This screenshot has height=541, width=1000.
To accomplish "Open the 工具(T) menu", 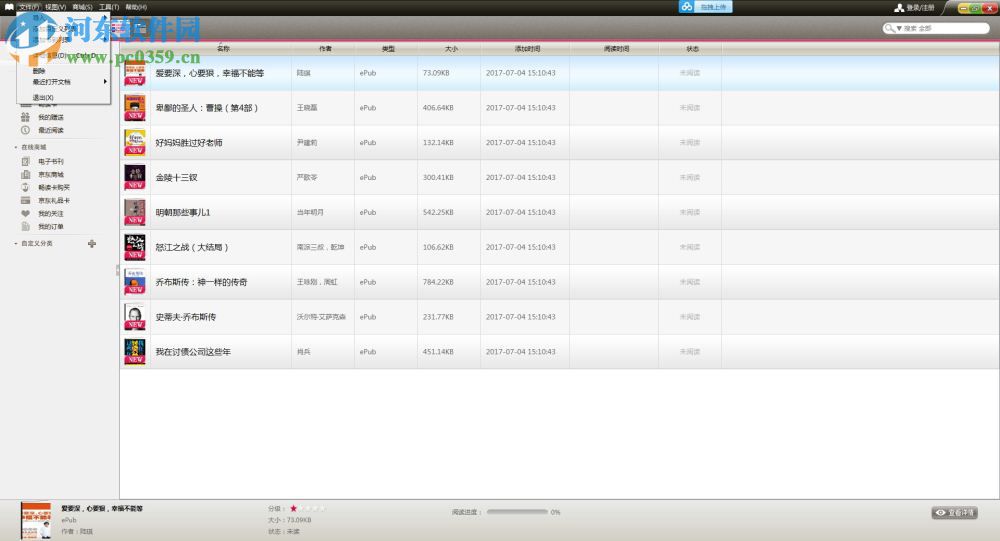I will [109, 7].
